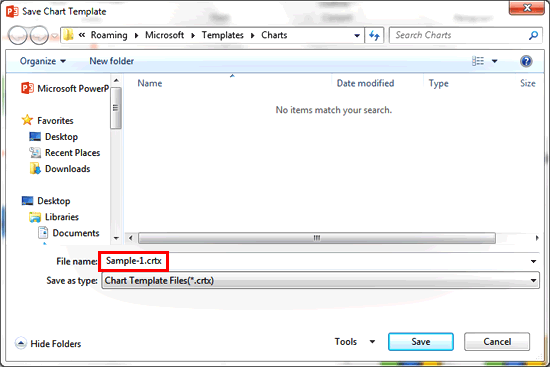Click the Recent Places icon
This screenshot has width=550, height=367.
coord(35,153)
